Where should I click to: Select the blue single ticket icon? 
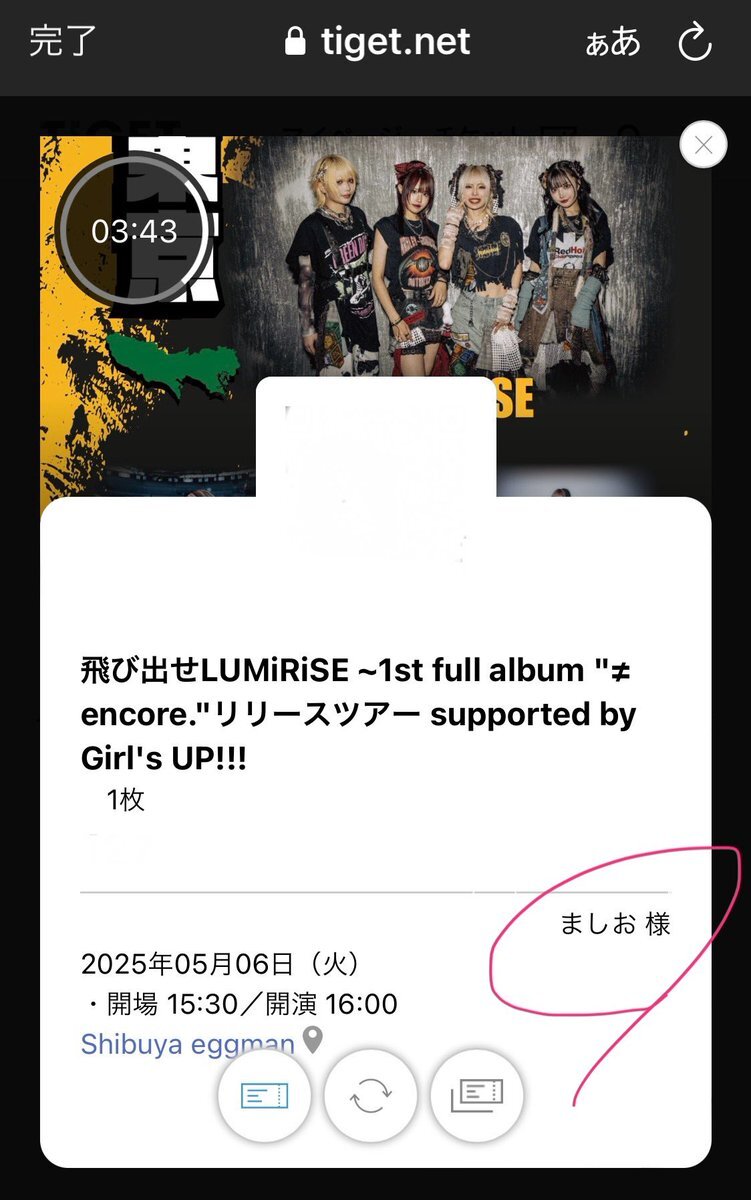click(x=264, y=1096)
